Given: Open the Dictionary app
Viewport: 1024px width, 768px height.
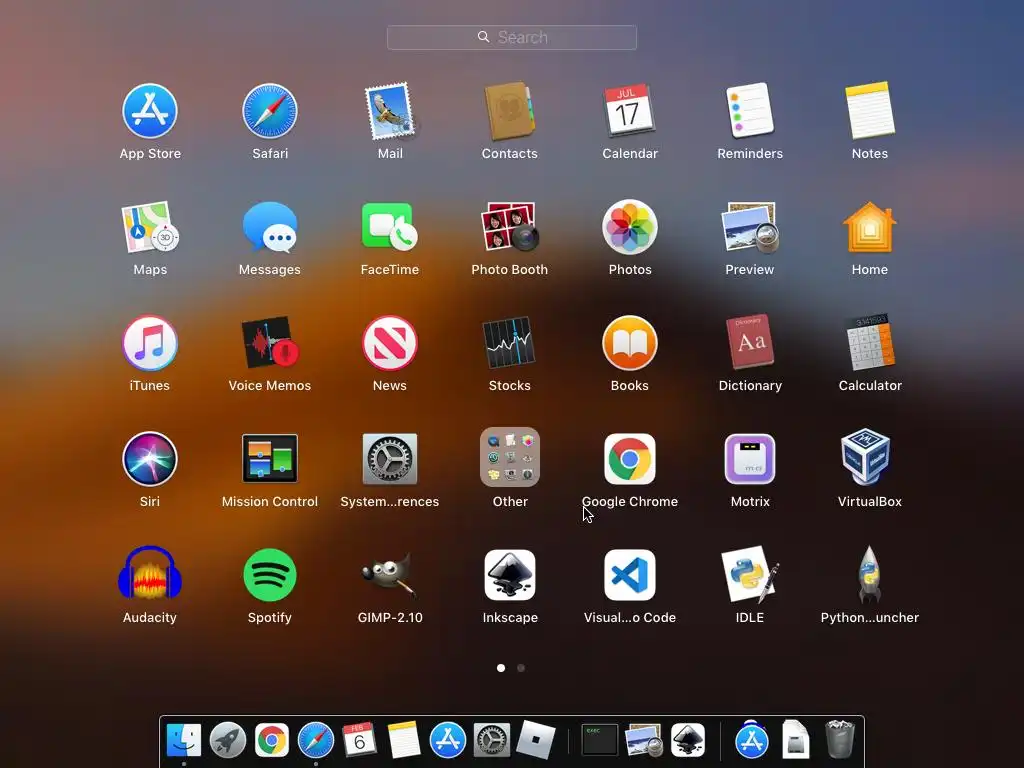Looking at the screenshot, I should point(750,342).
